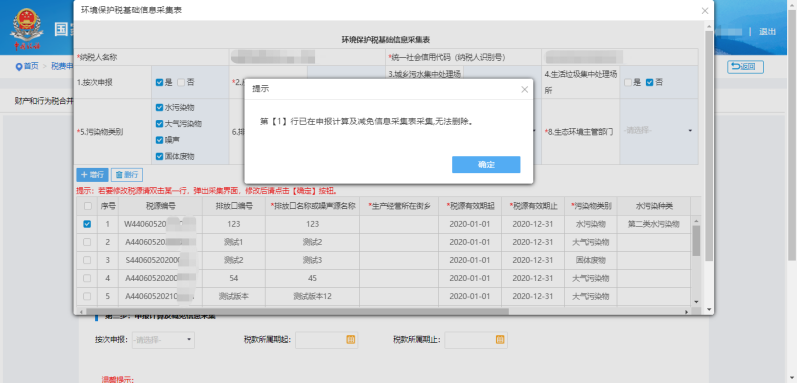Click cell 测试1 in row 2
The width and height of the screenshot is (797, 384).
click(x=234, y=242)
